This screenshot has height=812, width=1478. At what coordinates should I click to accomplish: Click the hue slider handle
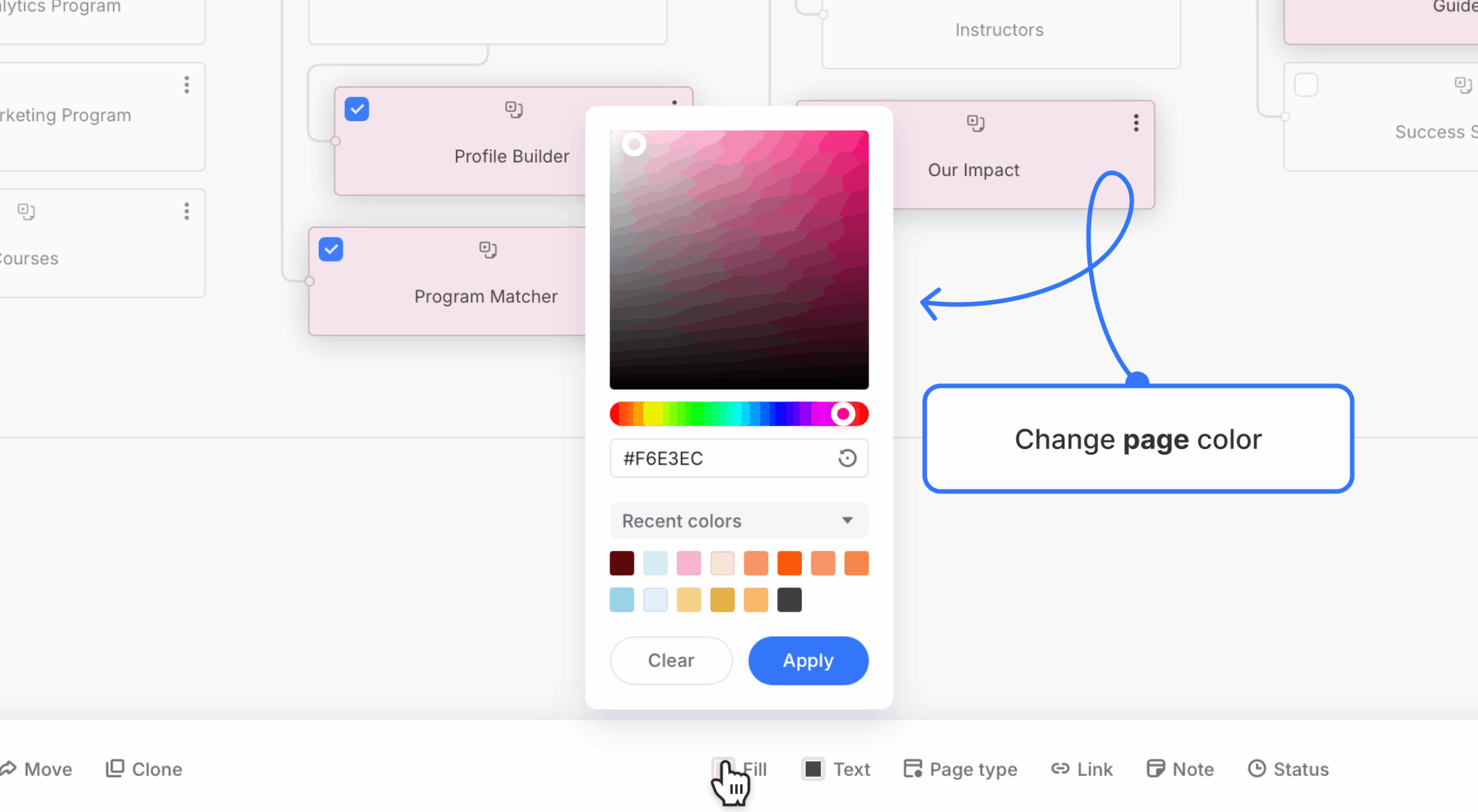tap(843, 414)
